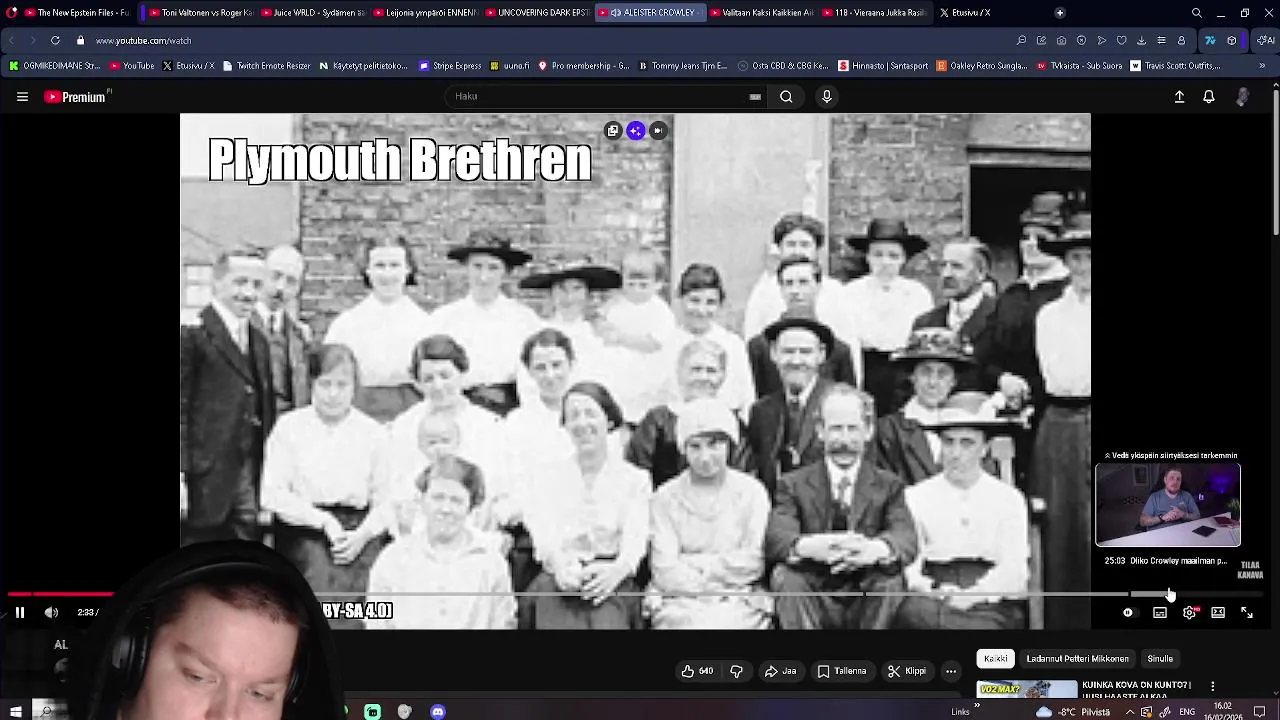Create a clip with Klippi button
The width and height of the screenshot is (1280, 720).
tap(906, 671)
